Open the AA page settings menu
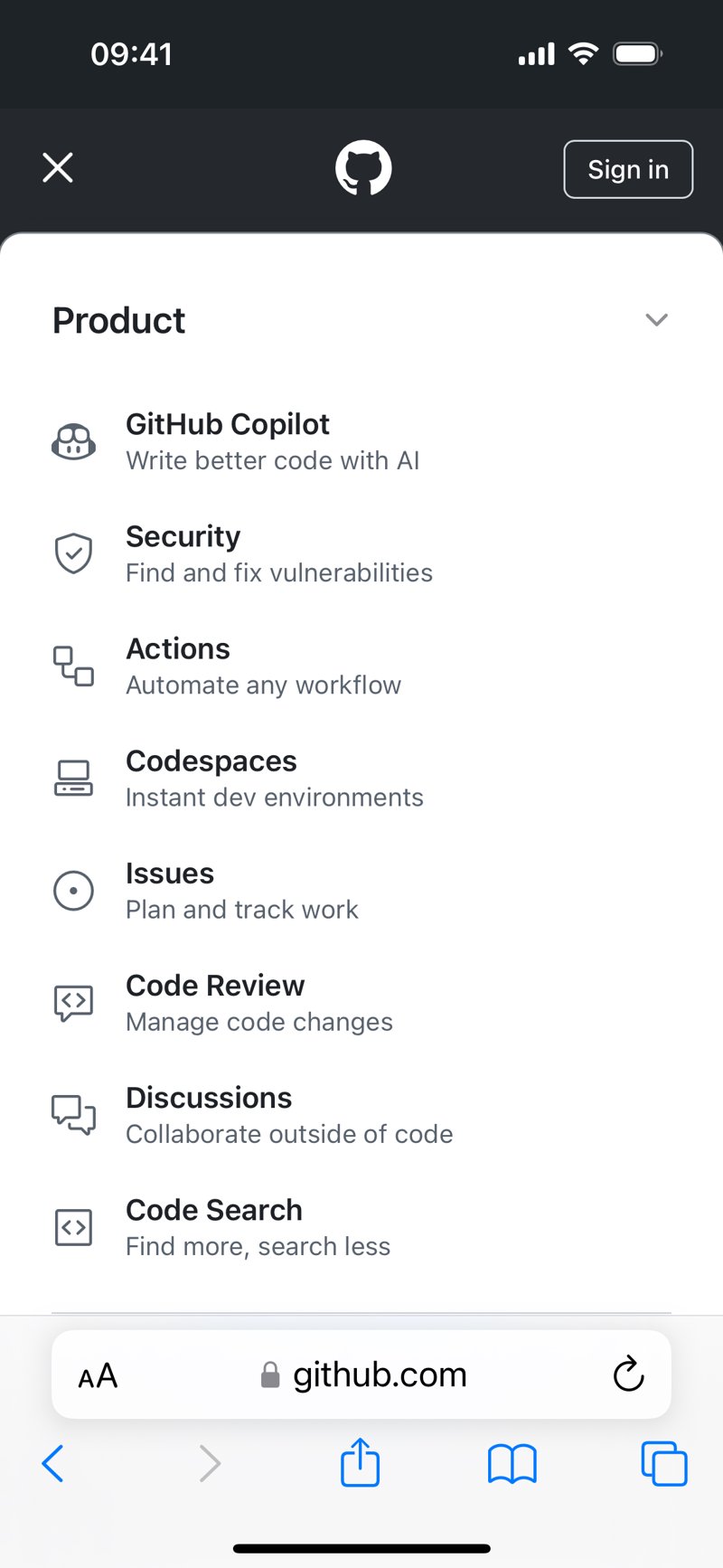The height and width of the screenshot is (1568, 723). pyautogui.click(x=98, y=1375)
